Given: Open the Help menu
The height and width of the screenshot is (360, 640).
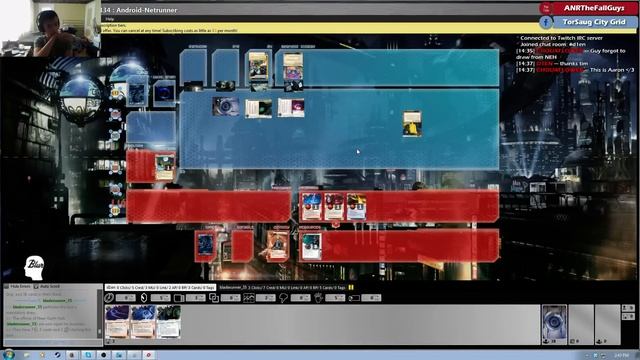Looking at the screenshot, I should [109, 19].
